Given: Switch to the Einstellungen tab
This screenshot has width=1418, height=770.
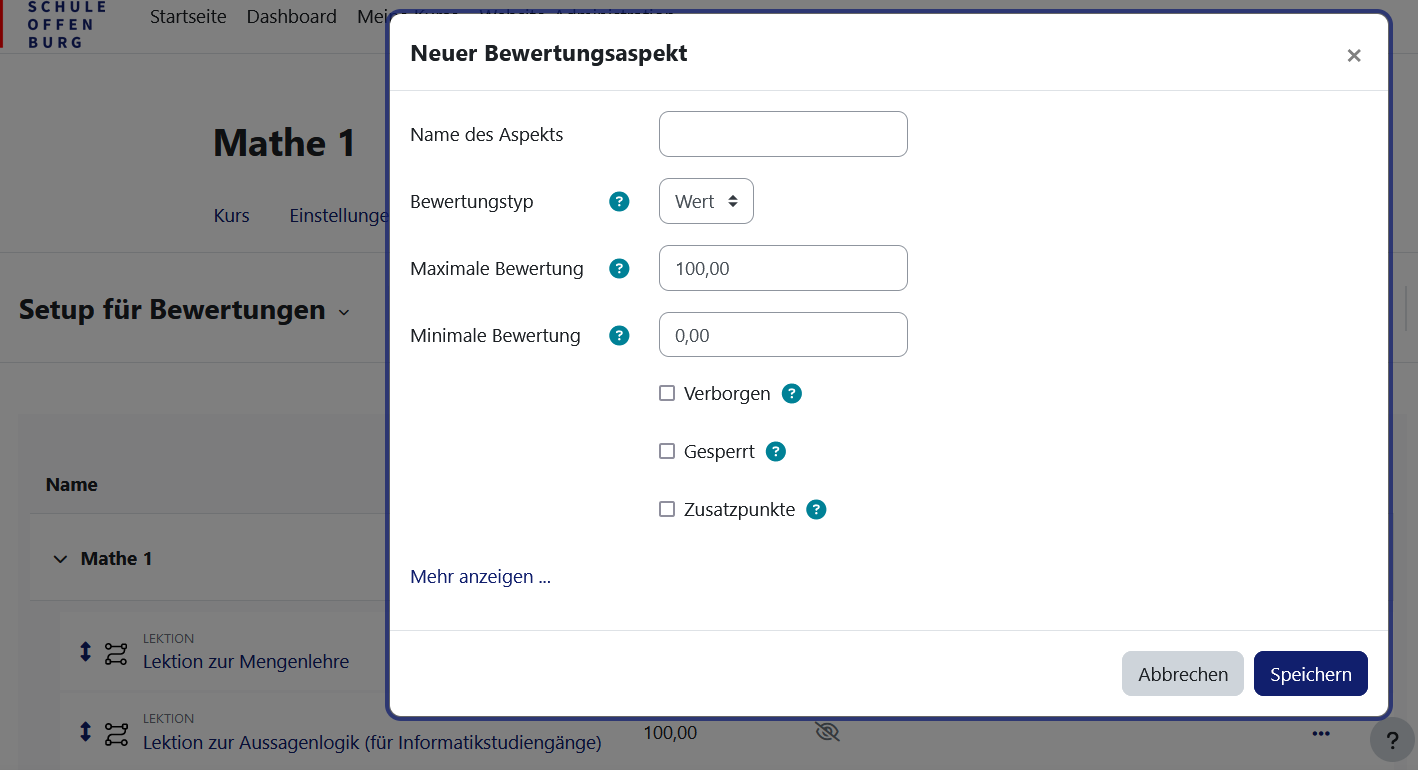Looking at the screenshot, I should tap(338, 215).
